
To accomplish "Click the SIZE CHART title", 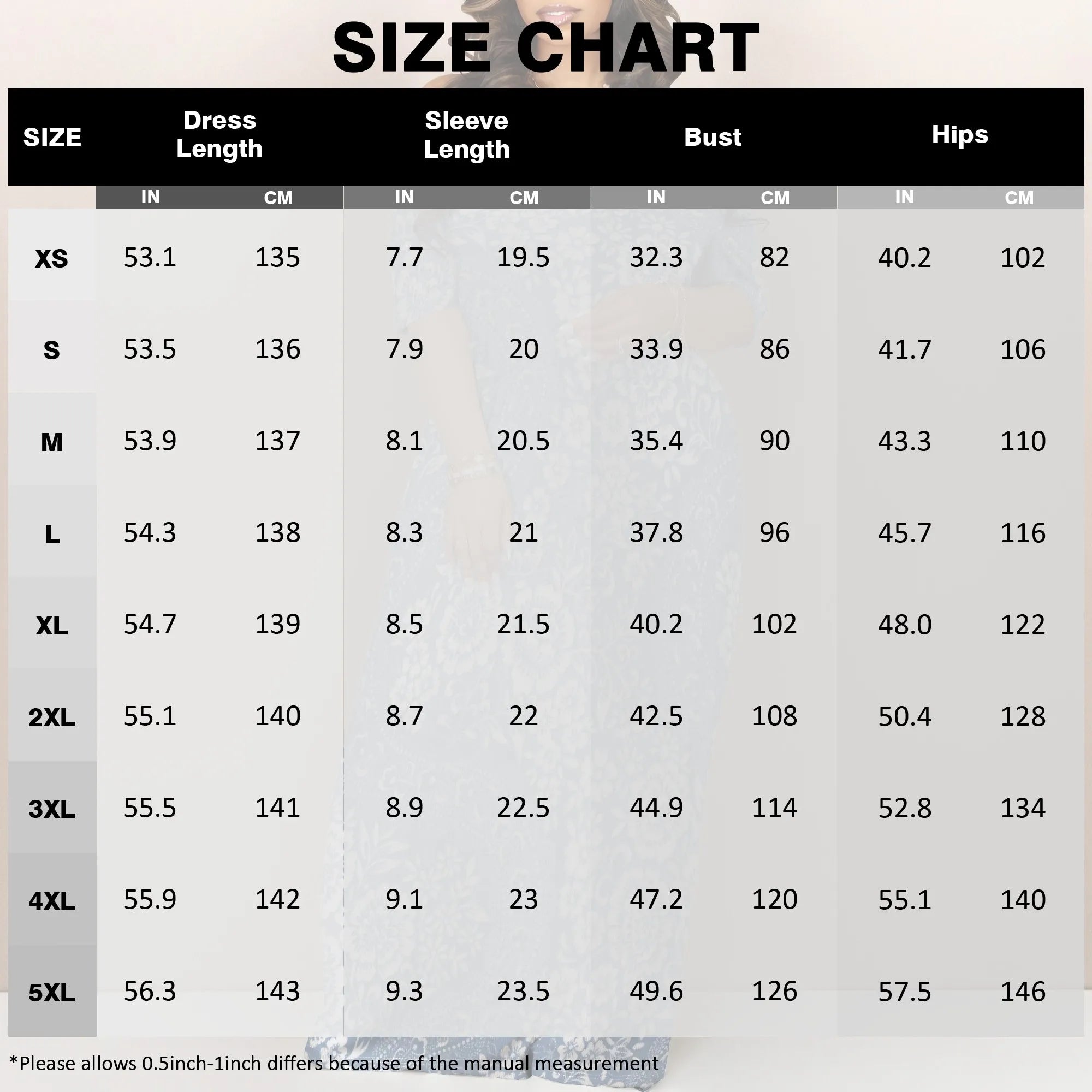I will tap(545, 48).
